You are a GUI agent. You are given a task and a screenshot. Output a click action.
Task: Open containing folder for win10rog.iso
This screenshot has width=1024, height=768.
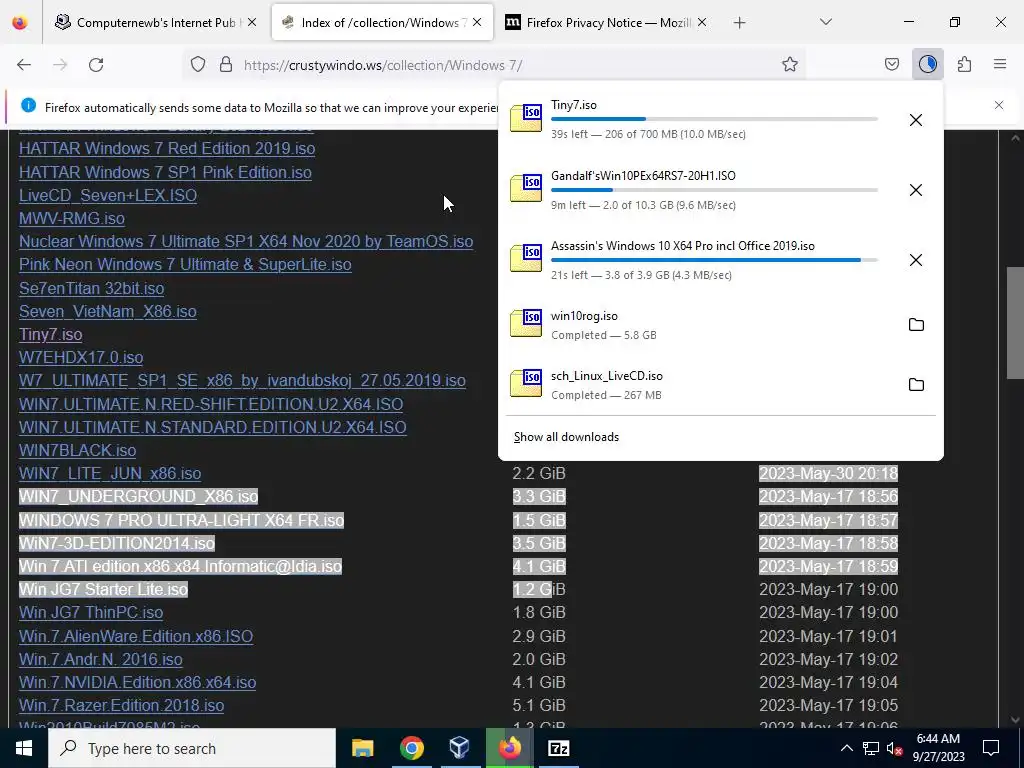pos(916,325)
